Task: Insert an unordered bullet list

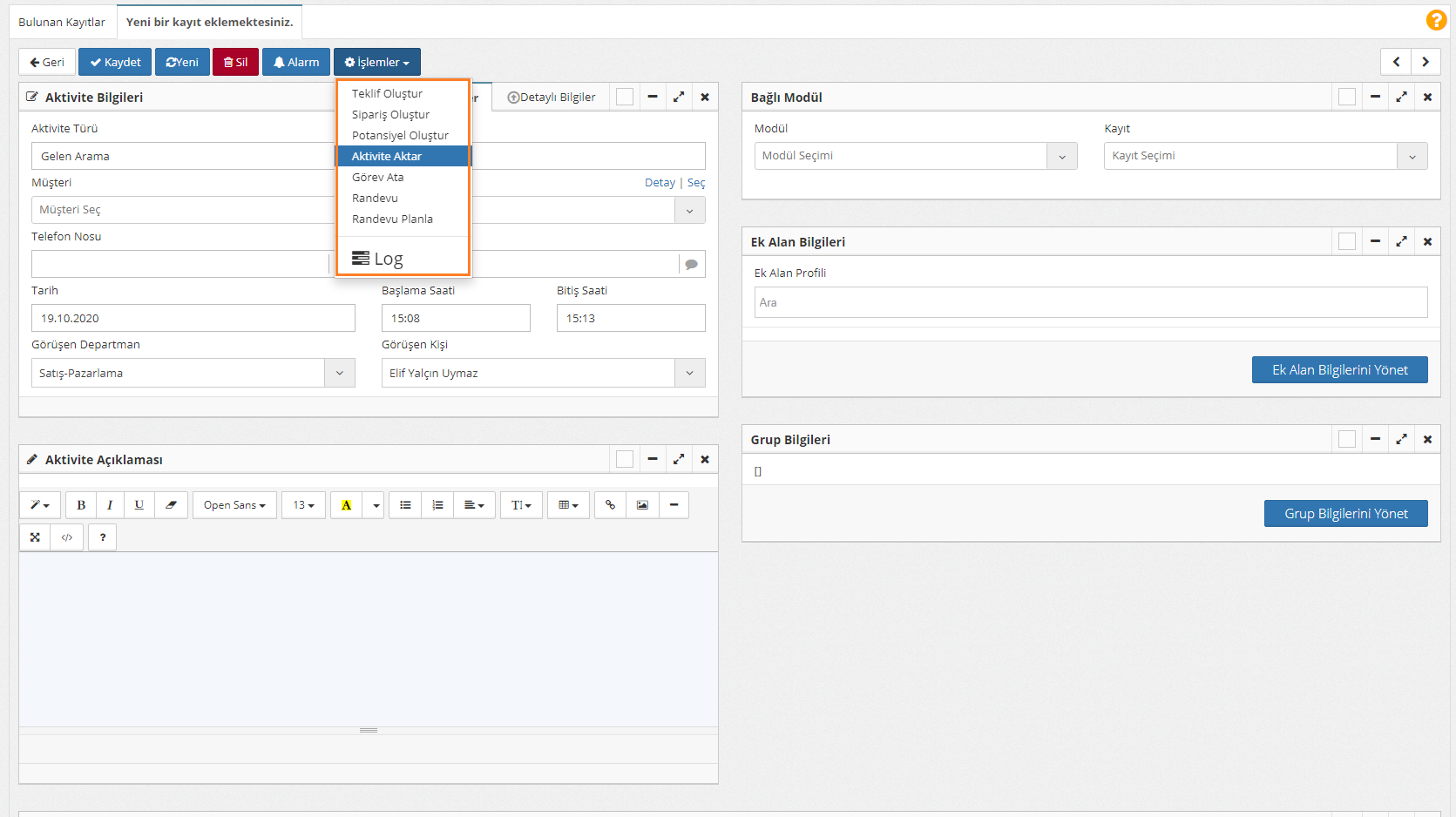Action: [x=405, y=505]
